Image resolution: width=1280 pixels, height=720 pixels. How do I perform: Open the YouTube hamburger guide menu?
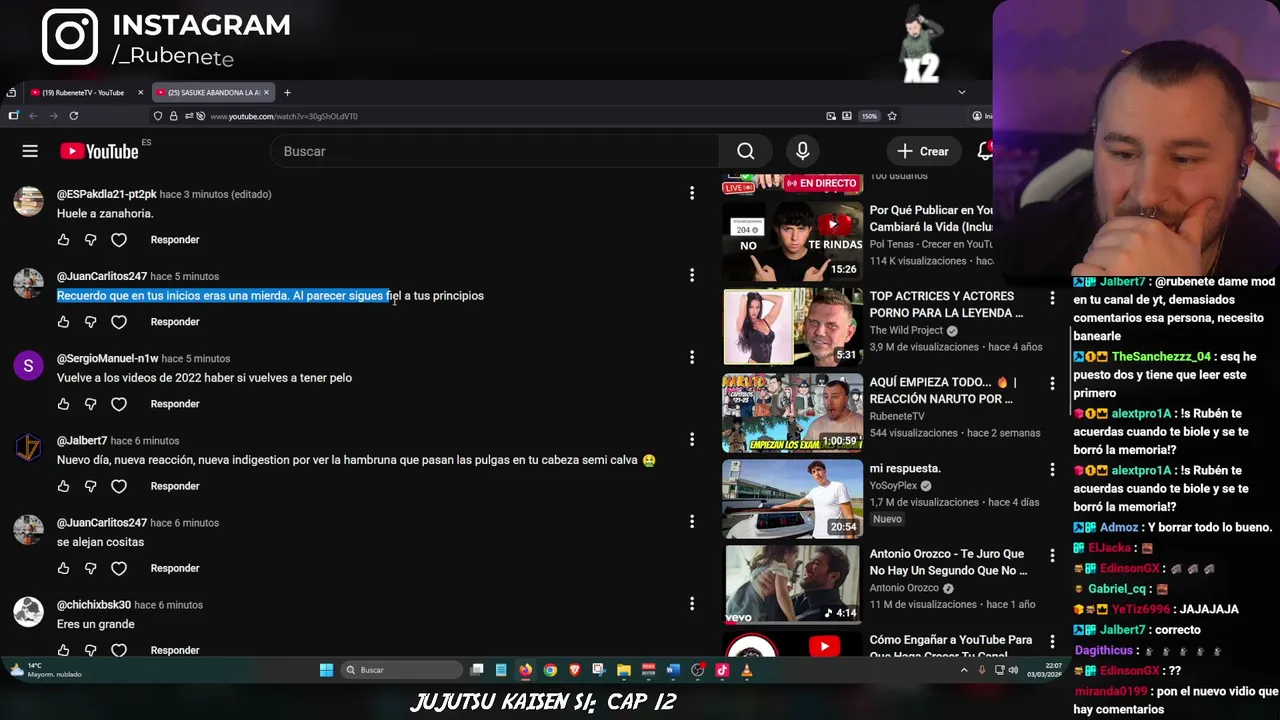tap(30, 151)
